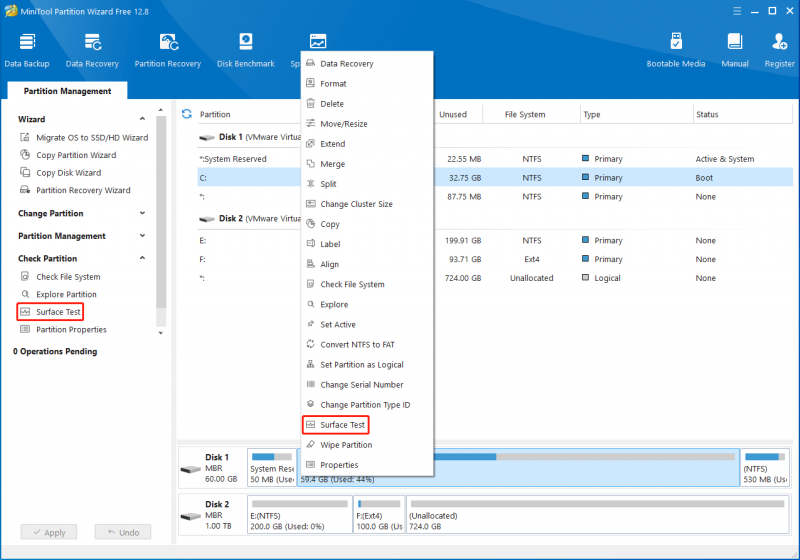Sort by the Status column header
The width and height of the screenshot is (800, 560).
pos(742,114)
